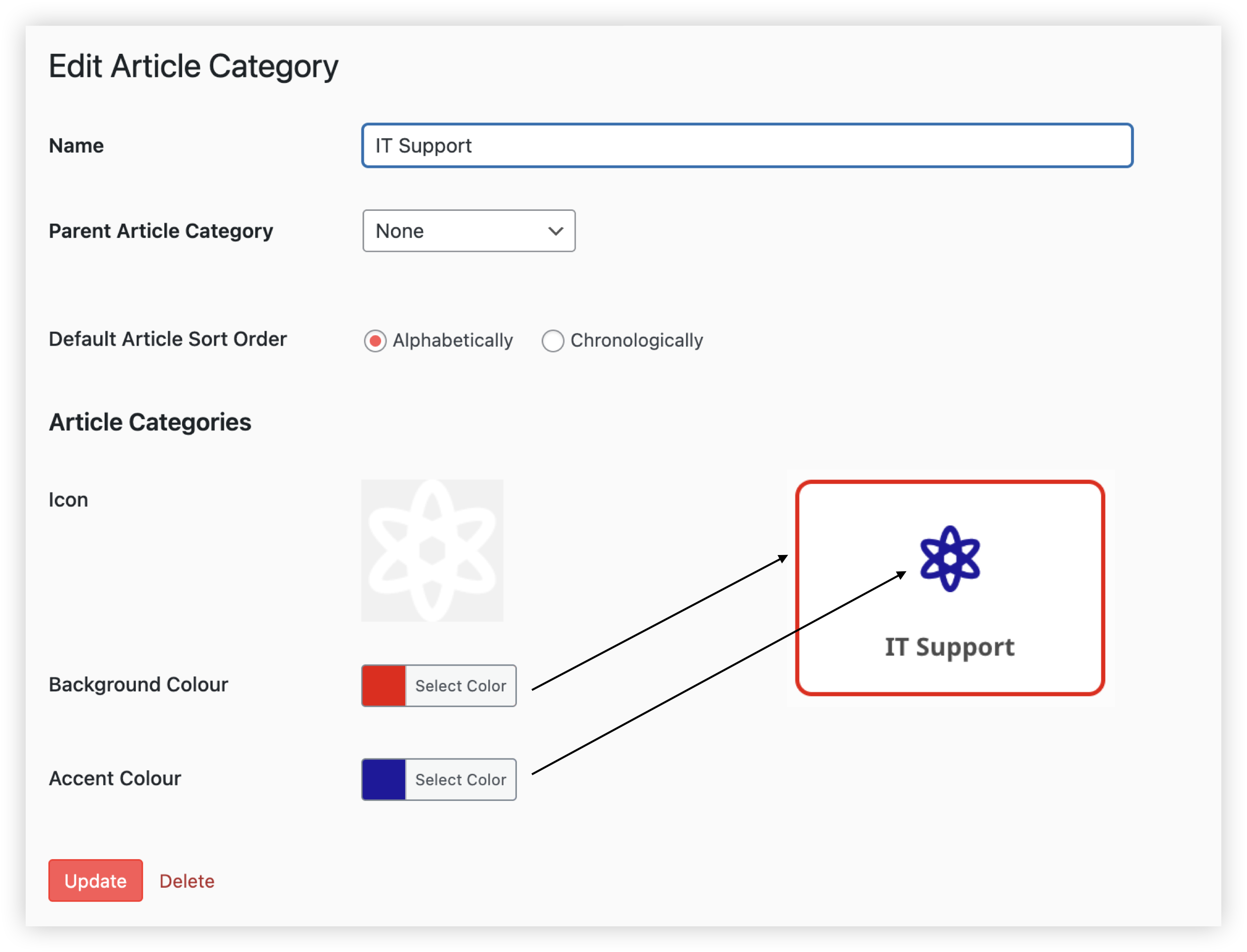Screen dimensions: 1247x952
Task: Click the red Background Colour swatch
Action: (x=384, y=686)
